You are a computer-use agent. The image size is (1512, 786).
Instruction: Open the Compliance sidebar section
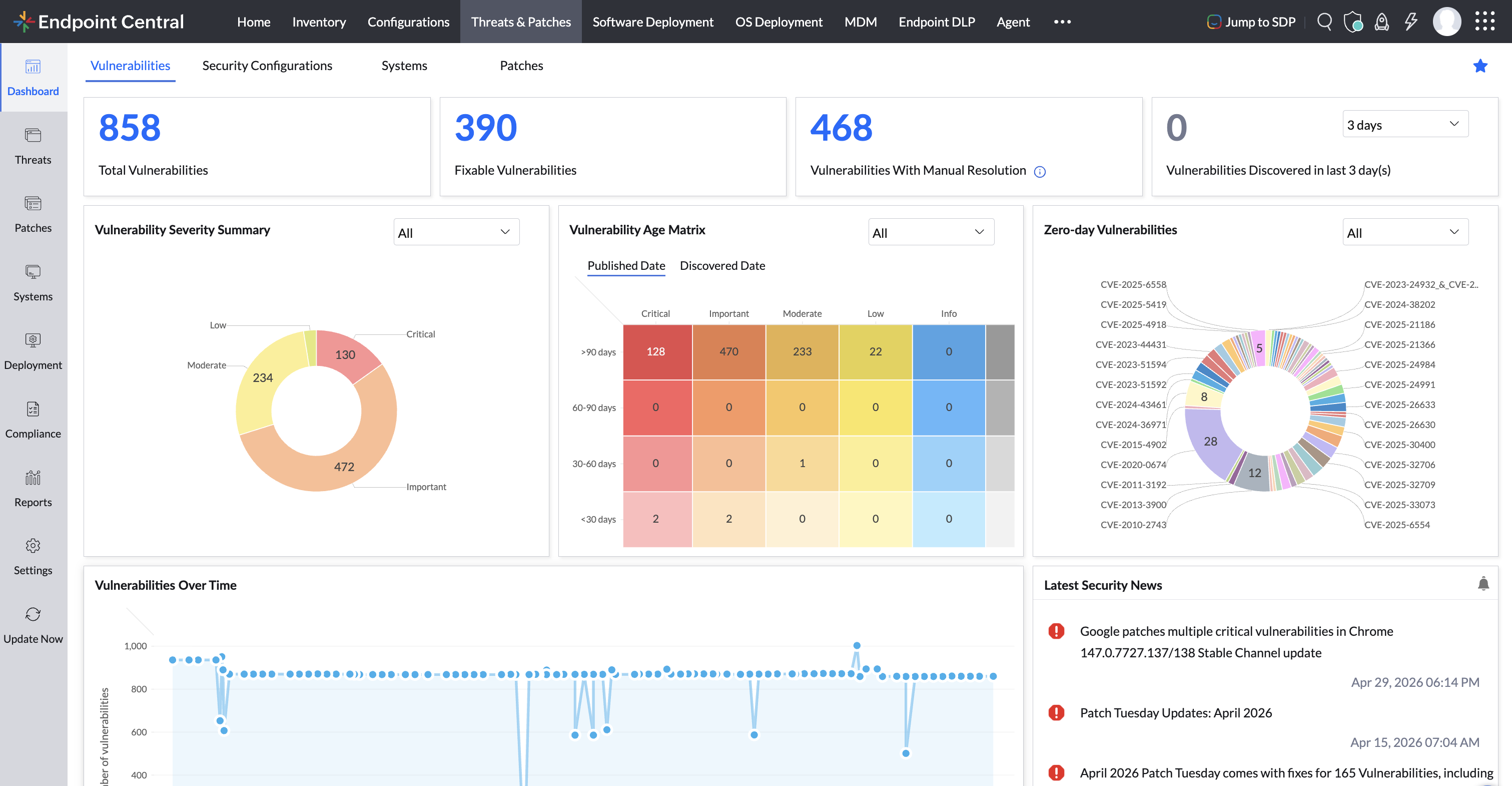(x=34, y=420)
